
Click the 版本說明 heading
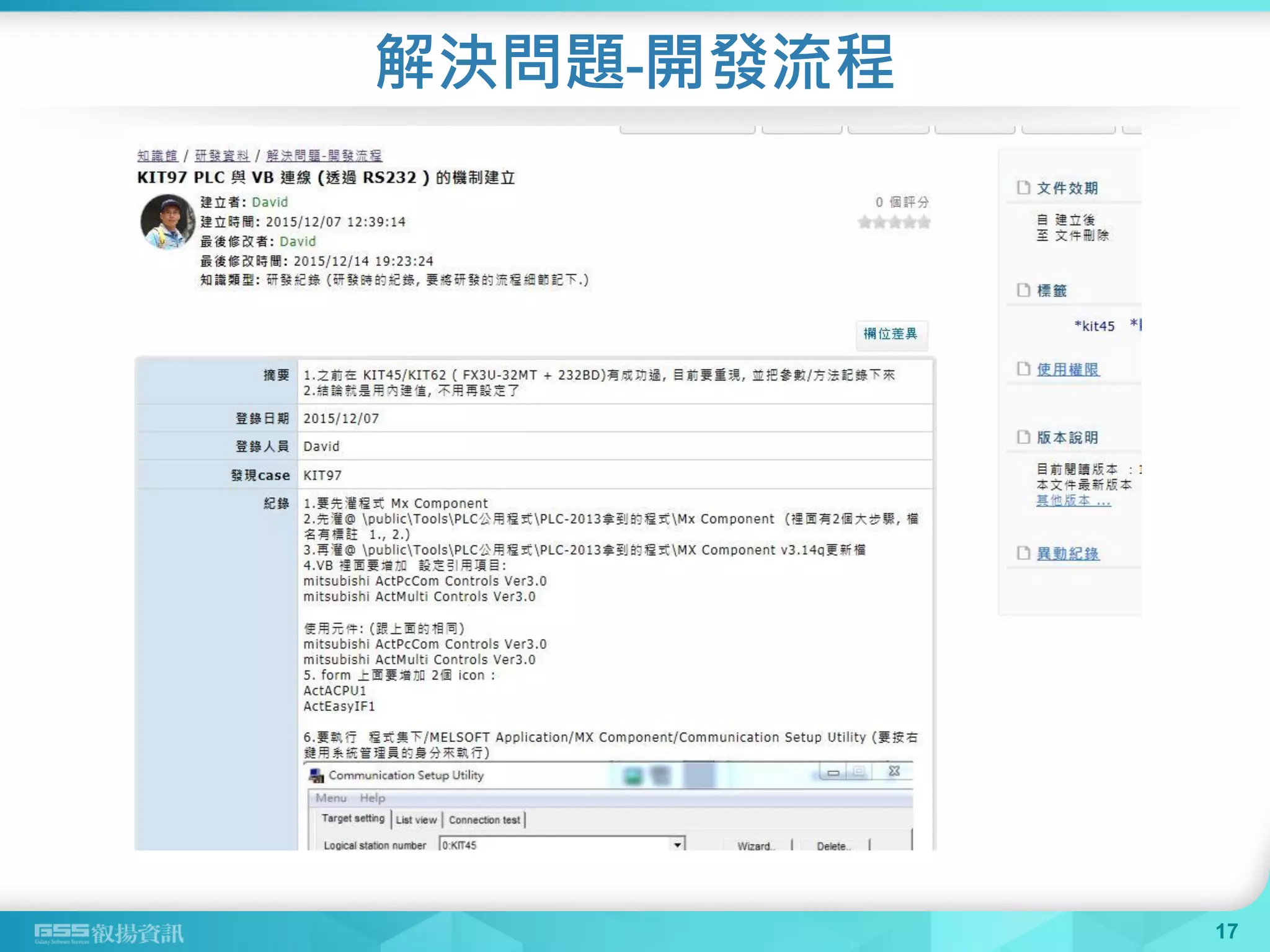click(1067, 438)
